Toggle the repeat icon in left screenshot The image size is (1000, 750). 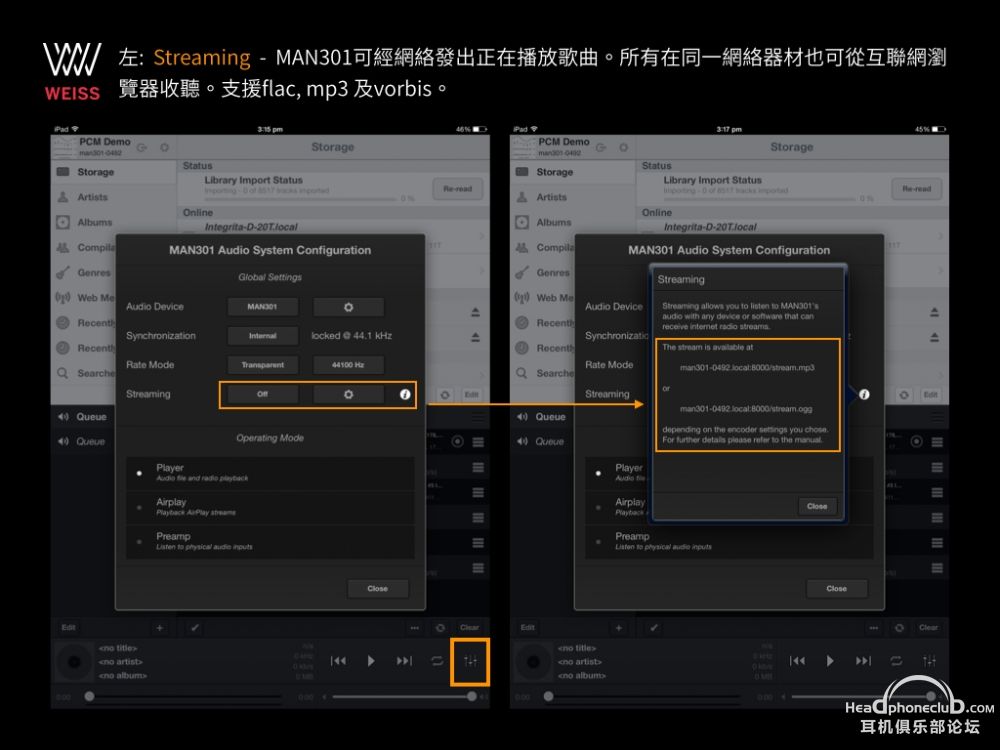[437, 661]
